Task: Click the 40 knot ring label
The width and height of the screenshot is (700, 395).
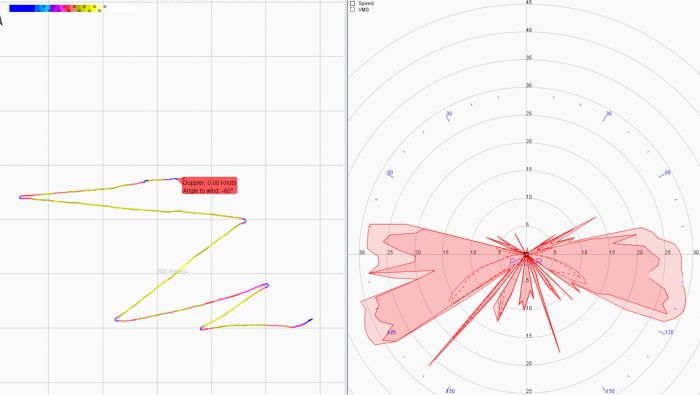Action: click(529, 30)
